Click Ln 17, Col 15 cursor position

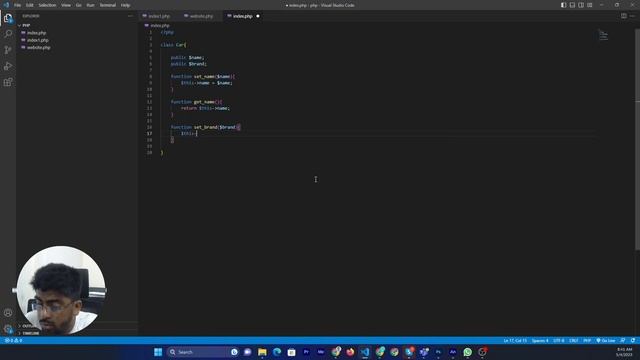tap(515, 340)
